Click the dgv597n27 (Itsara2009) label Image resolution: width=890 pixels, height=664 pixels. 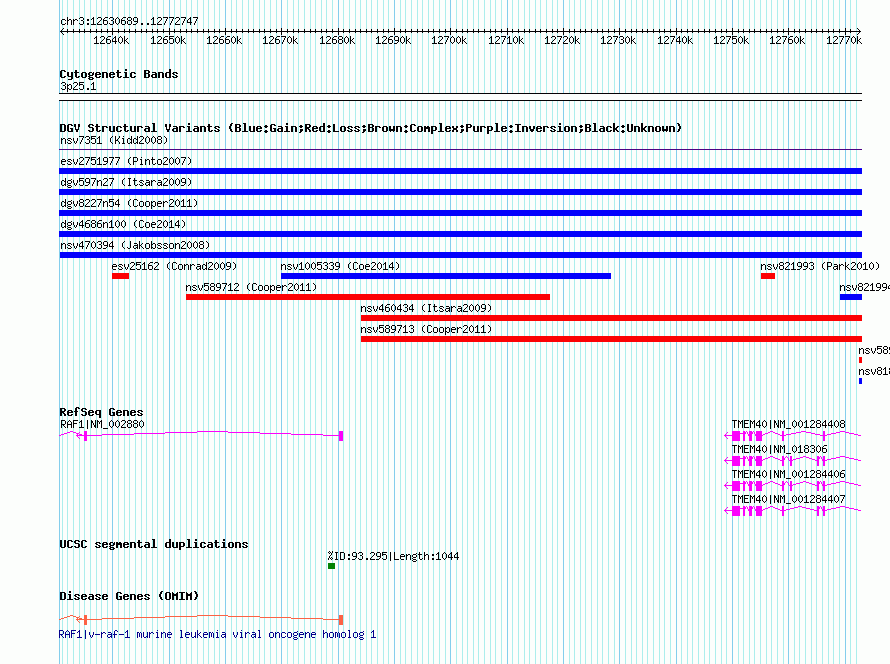[126, 182]
